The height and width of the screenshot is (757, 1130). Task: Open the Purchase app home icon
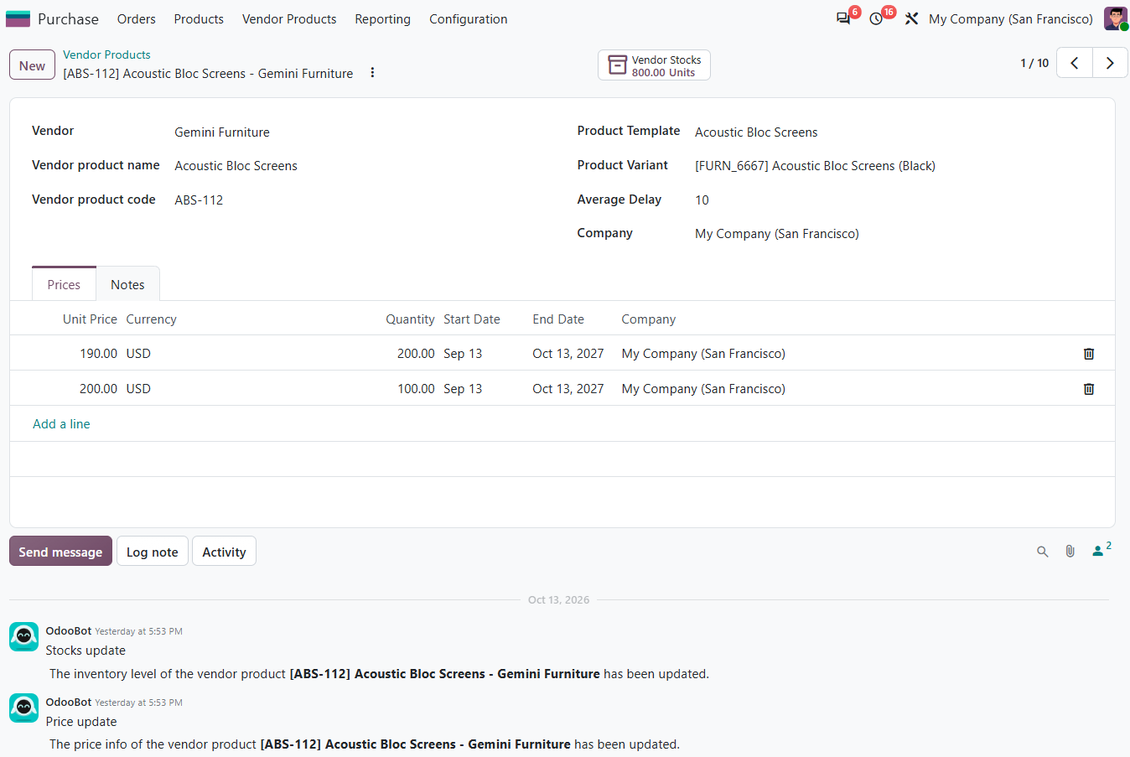18,19
